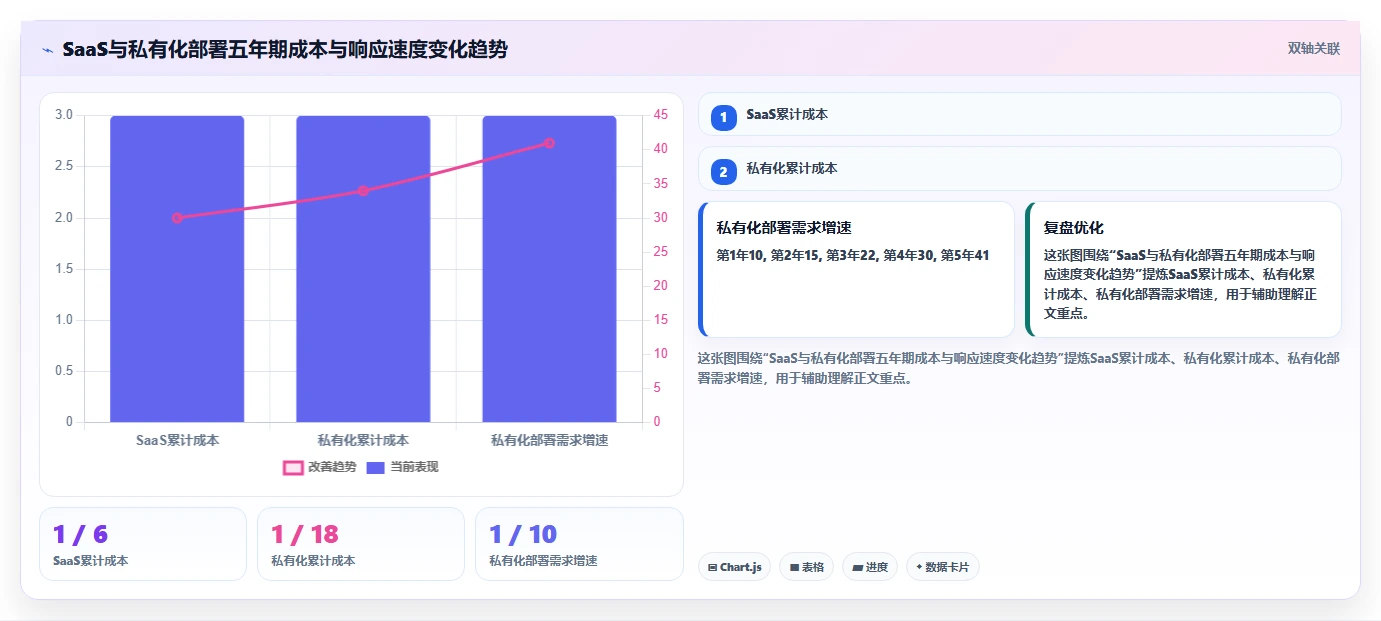Click the SaaS累计成本 bar in the chart
1381x621 pixels.
point(177,269)
